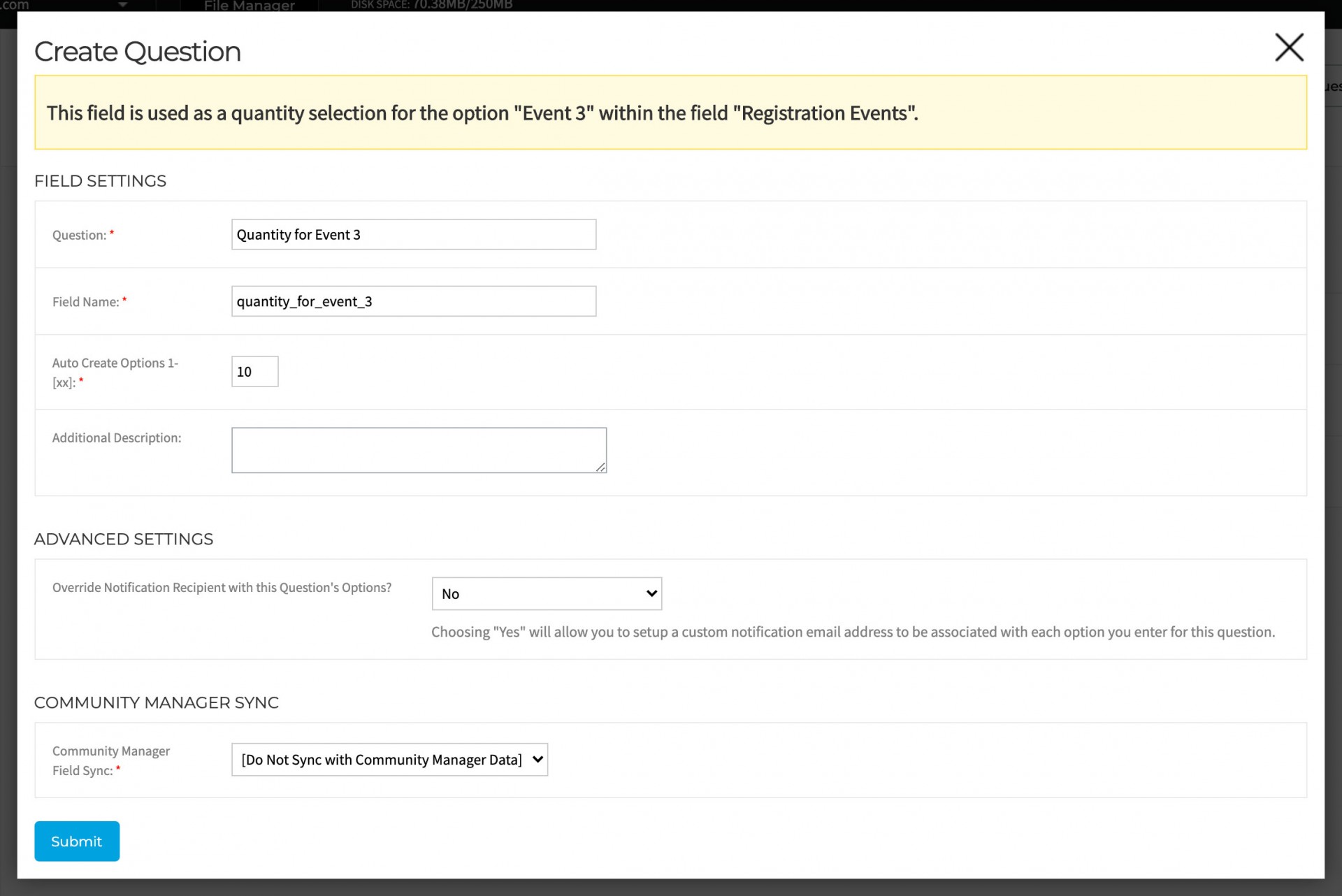Click the Community Manager sync dropdown chevron
Viewport: 1342px width, 896px height.
click(535, 760)
